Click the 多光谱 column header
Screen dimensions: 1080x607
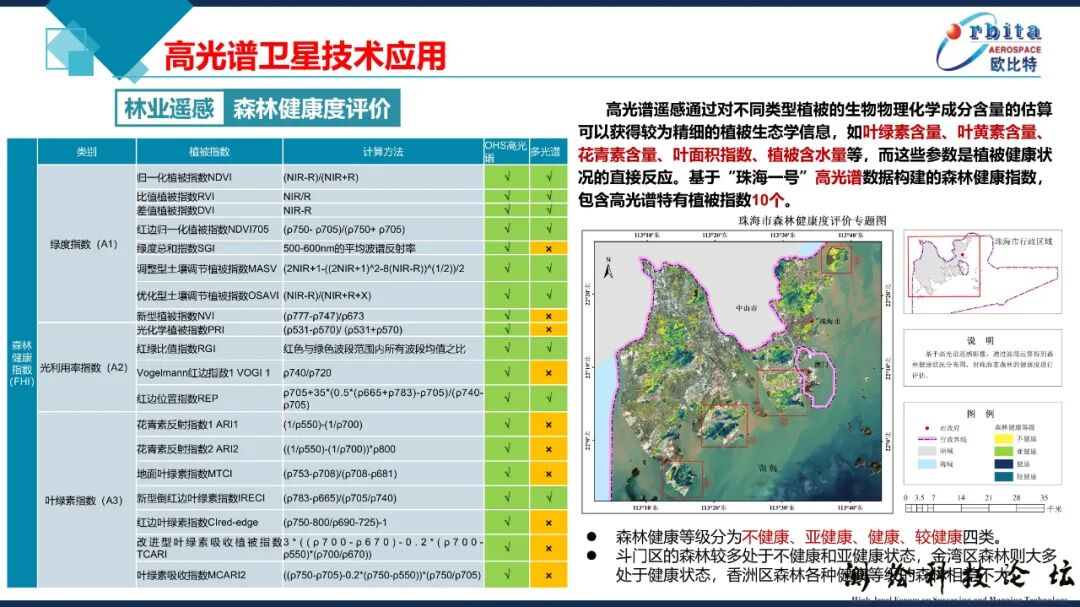point(548,152)
